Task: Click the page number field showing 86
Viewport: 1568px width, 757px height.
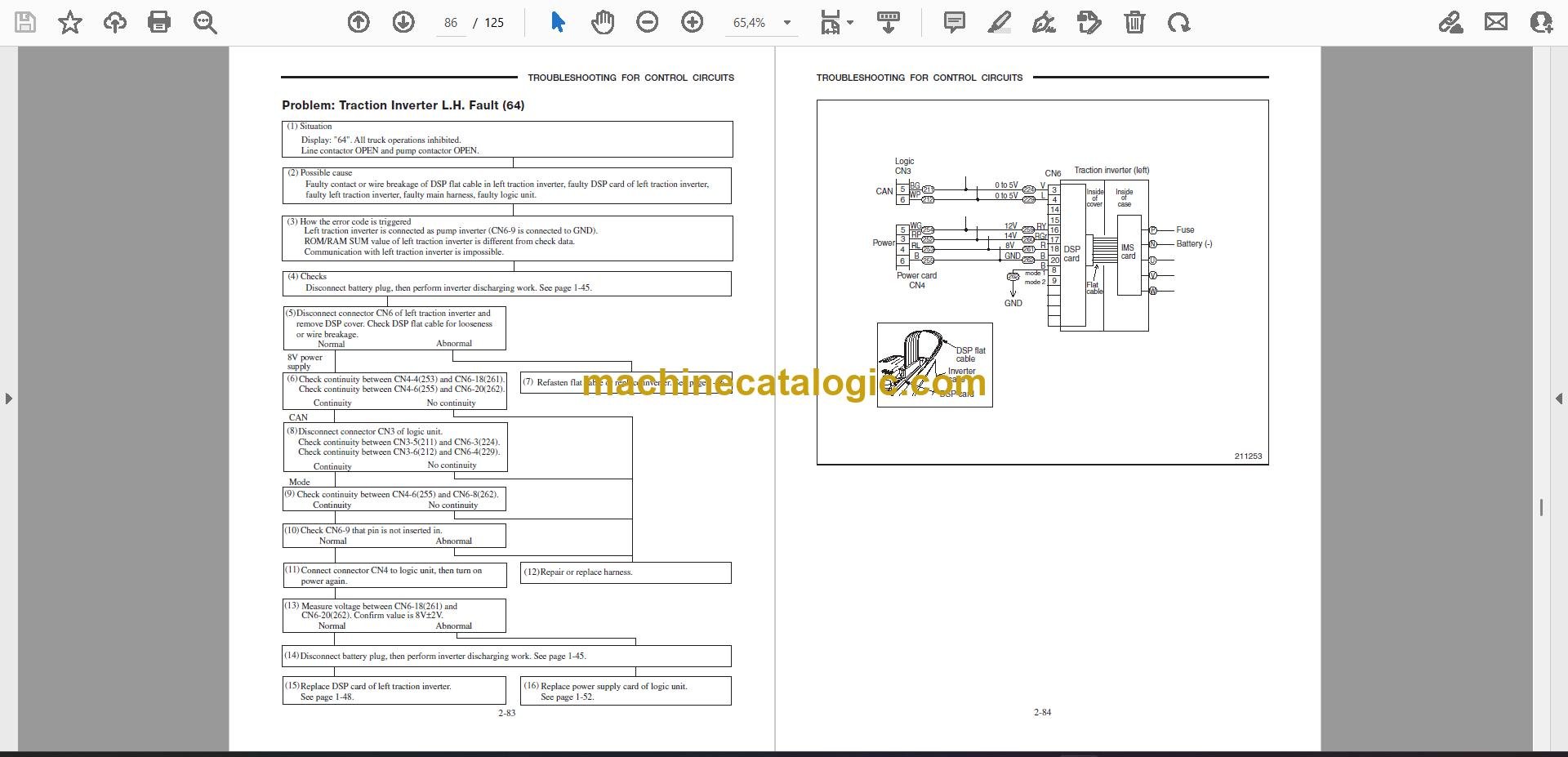Action: 451,23
